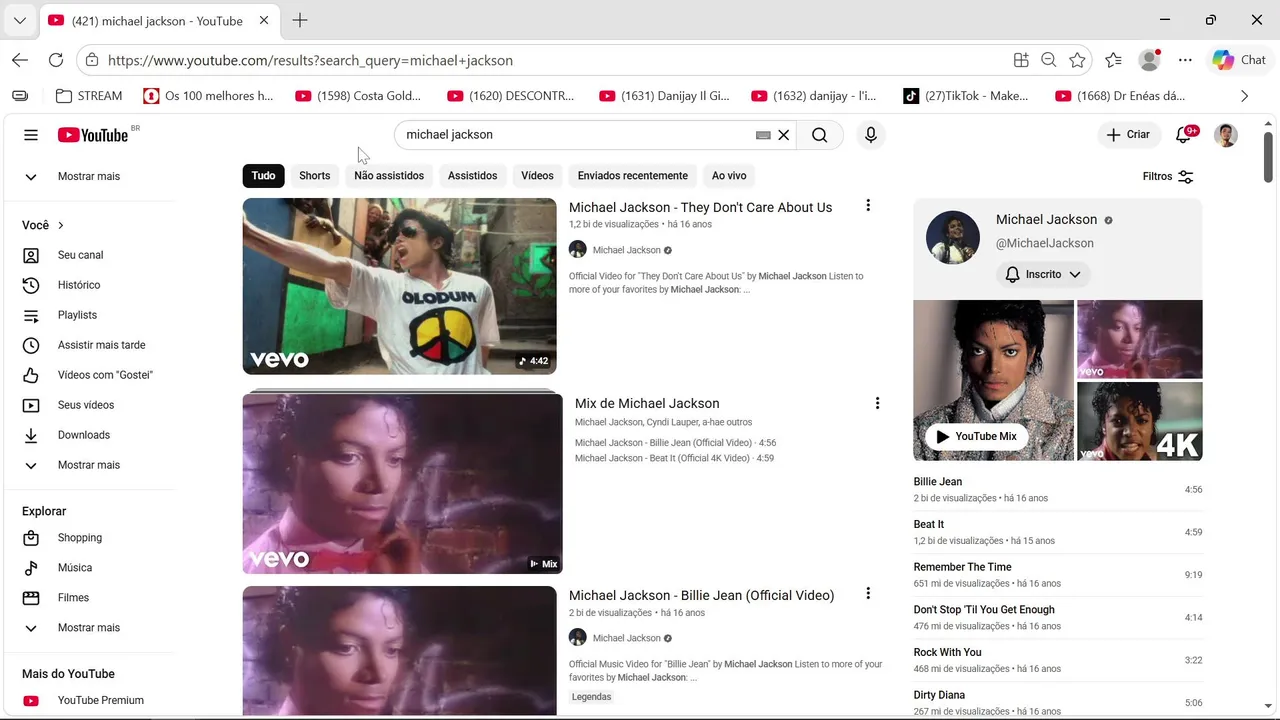
Task: Select the Vídeos filter chip
Action: pyautogui.click(x=537, y=176)
